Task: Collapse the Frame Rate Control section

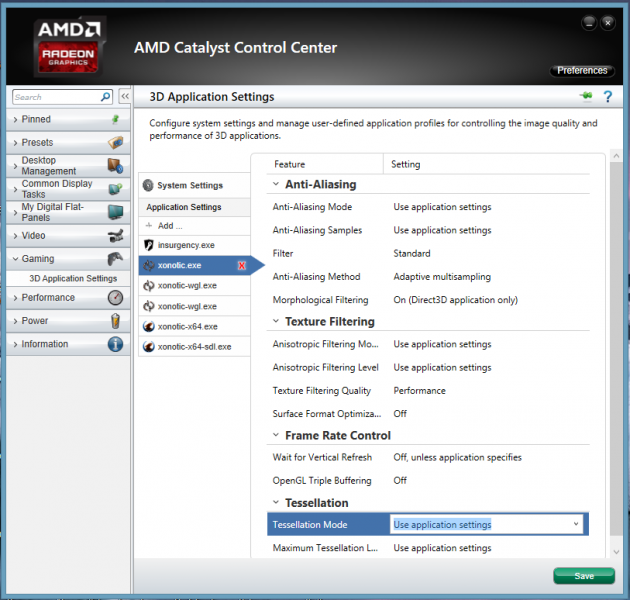Action: click(275, 436)
